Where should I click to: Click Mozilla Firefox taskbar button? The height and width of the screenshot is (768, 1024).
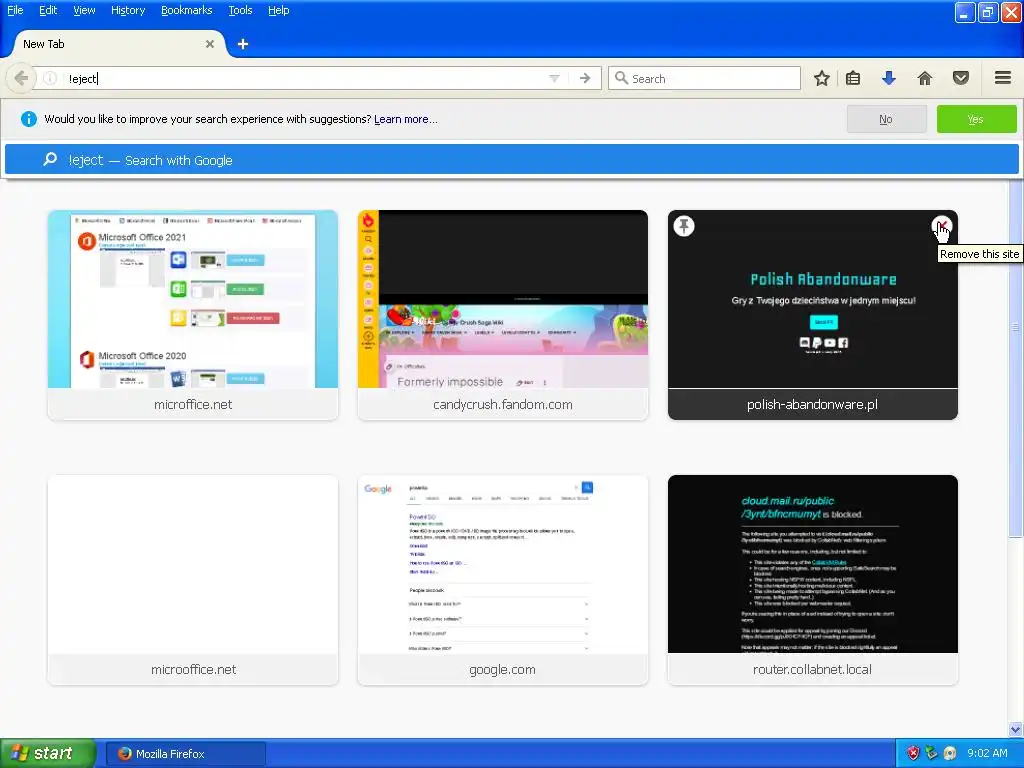click(x=185, y=754)
